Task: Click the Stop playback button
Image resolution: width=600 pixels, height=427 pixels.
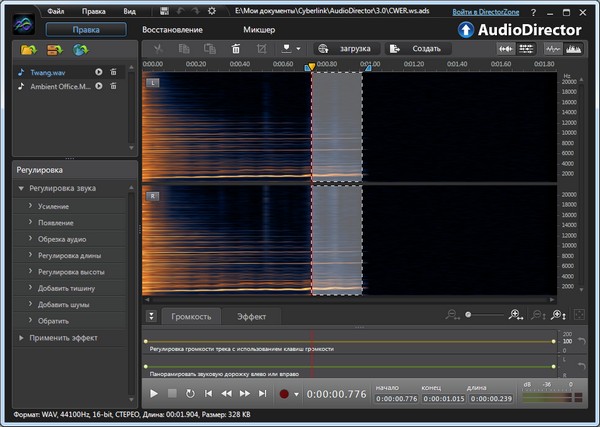Action: click(171, 394)
